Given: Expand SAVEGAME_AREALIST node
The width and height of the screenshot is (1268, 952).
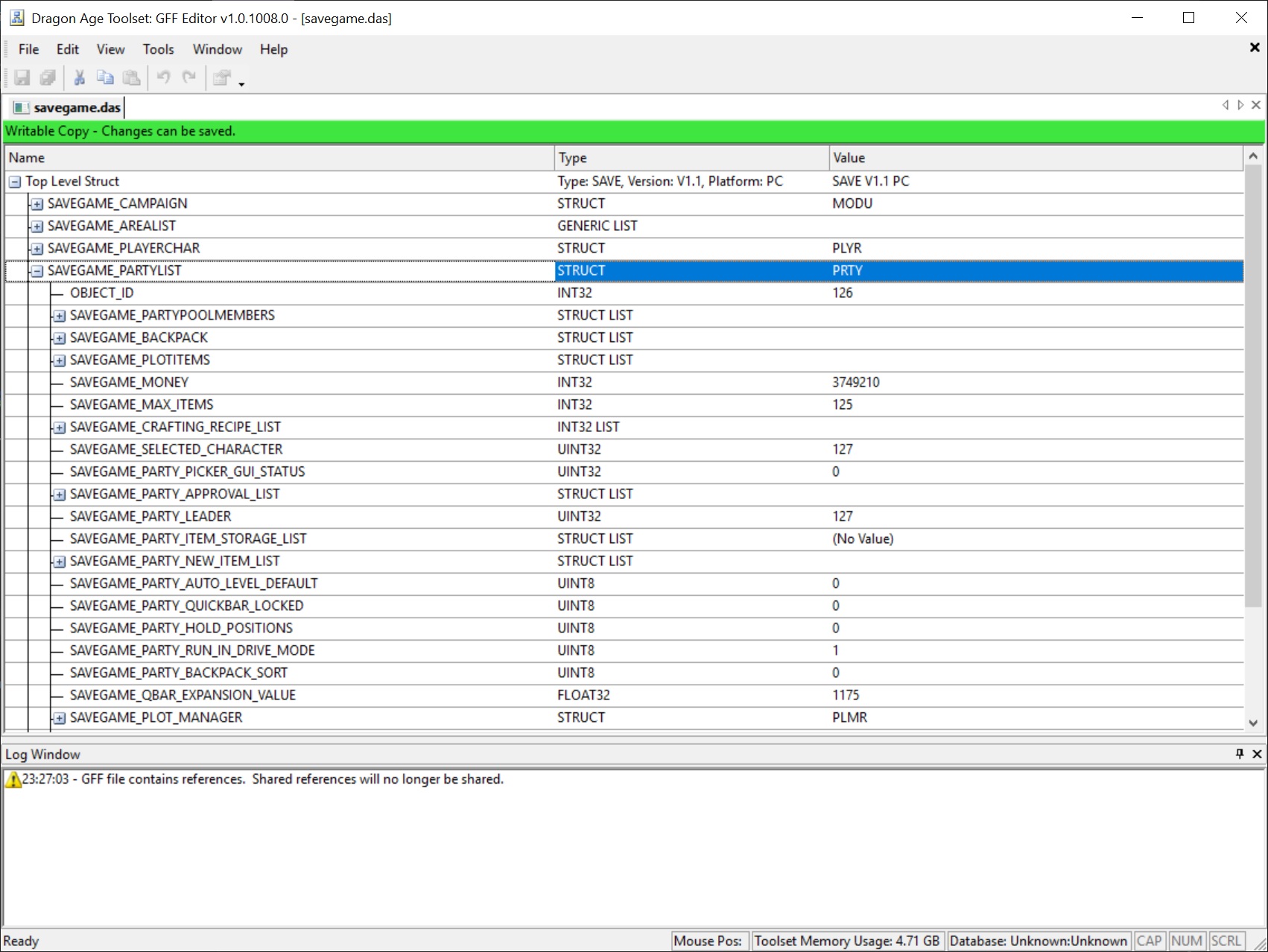Looking at the screenshot, I should [x=37, y=226].
